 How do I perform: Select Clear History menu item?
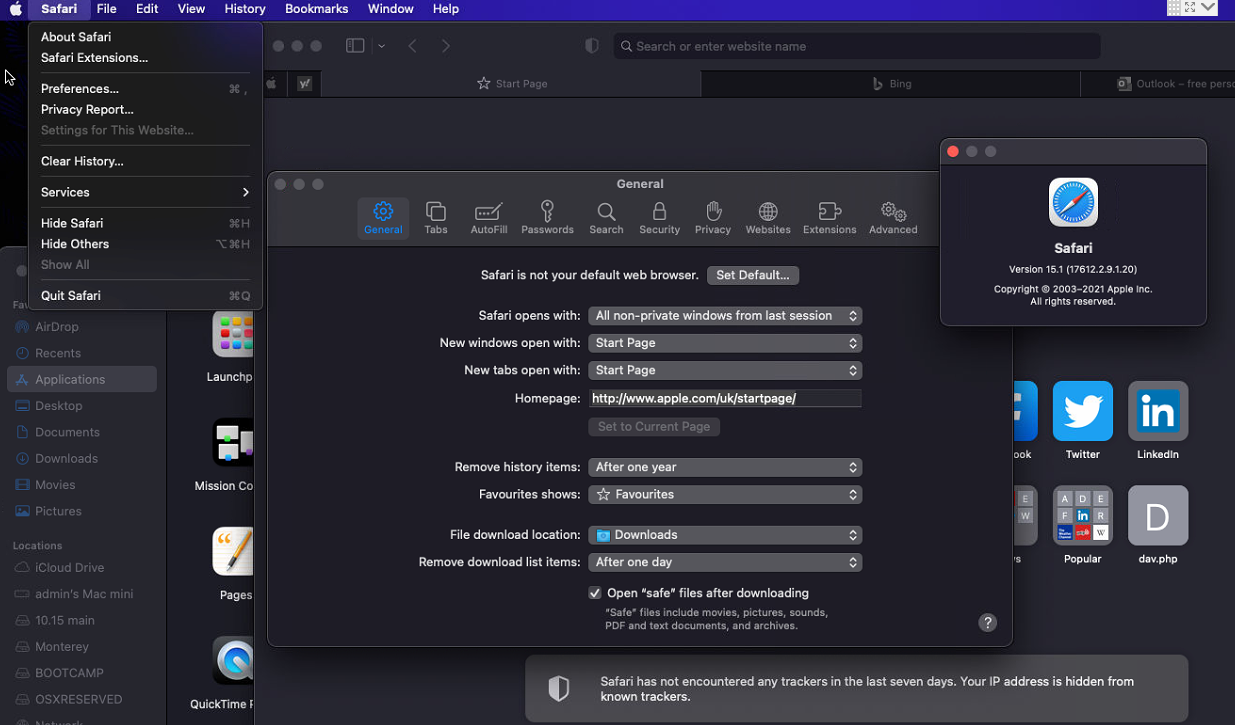[145, 161]
